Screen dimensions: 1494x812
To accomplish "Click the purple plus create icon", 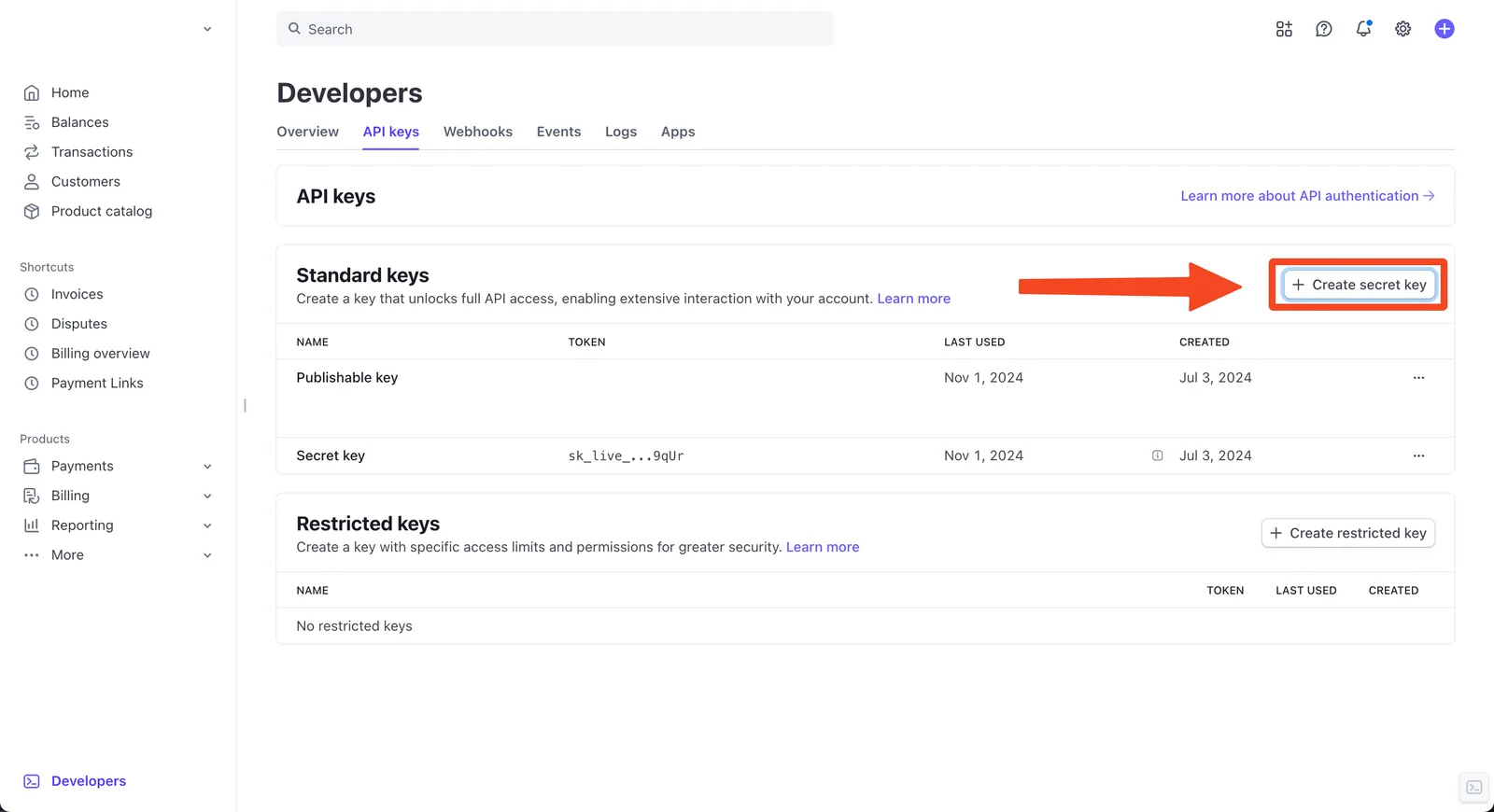I will tap(1445, 29).
